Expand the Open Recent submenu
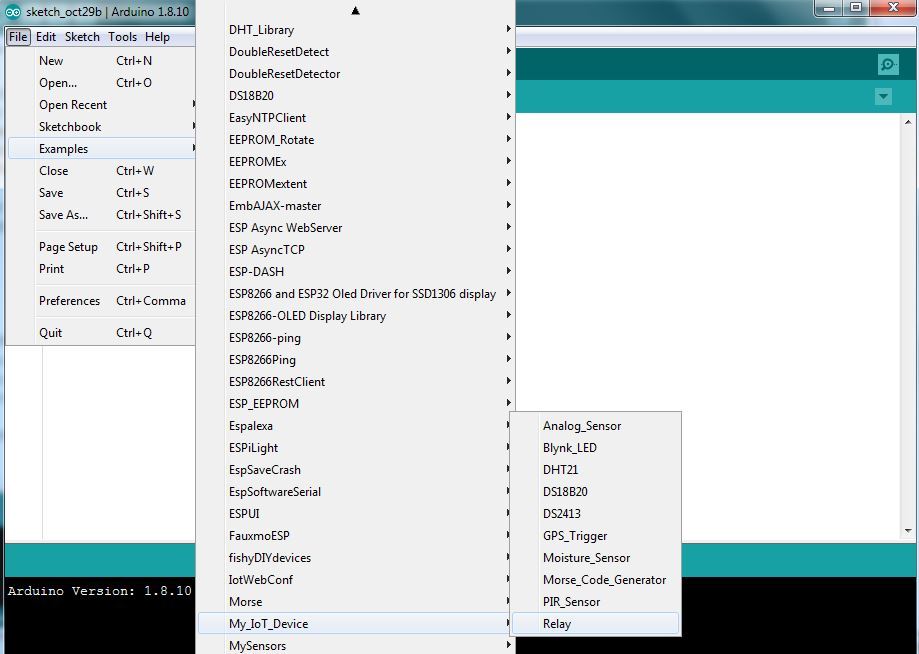Screen dimensions: 919x654 click(101, 105)
